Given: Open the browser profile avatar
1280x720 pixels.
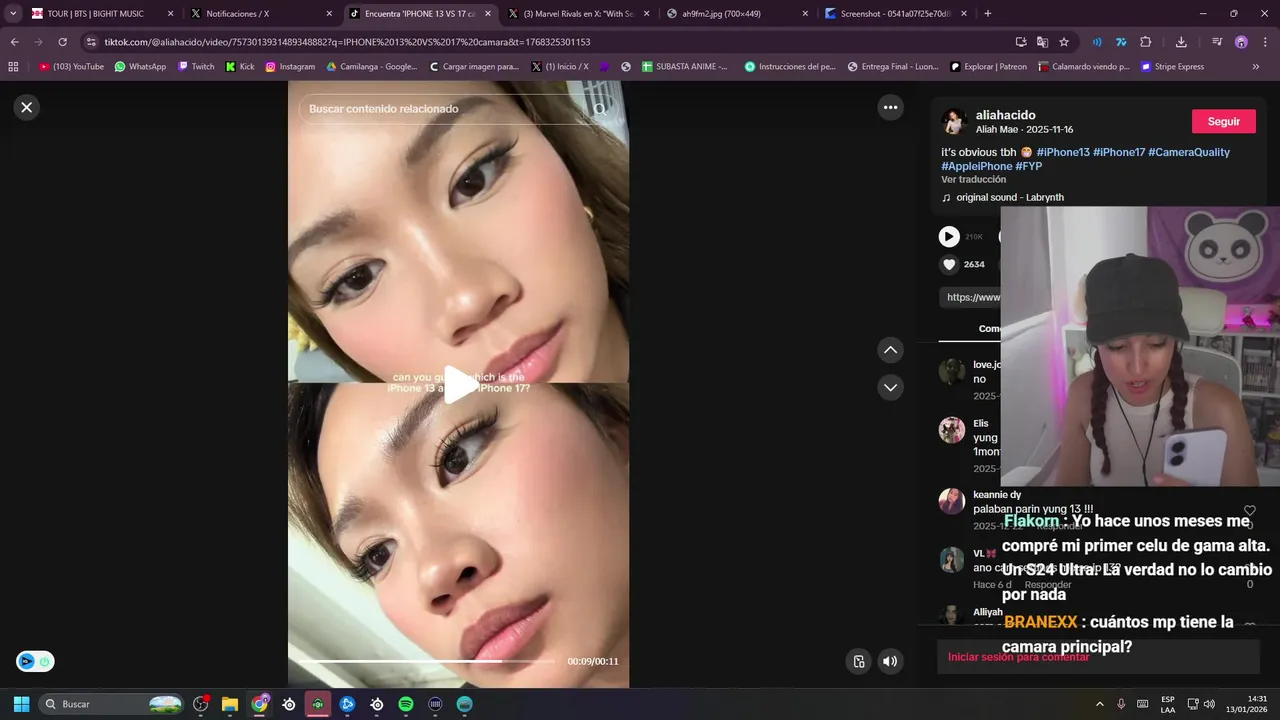Looking at the screenshot, I should coord(1241,42).
